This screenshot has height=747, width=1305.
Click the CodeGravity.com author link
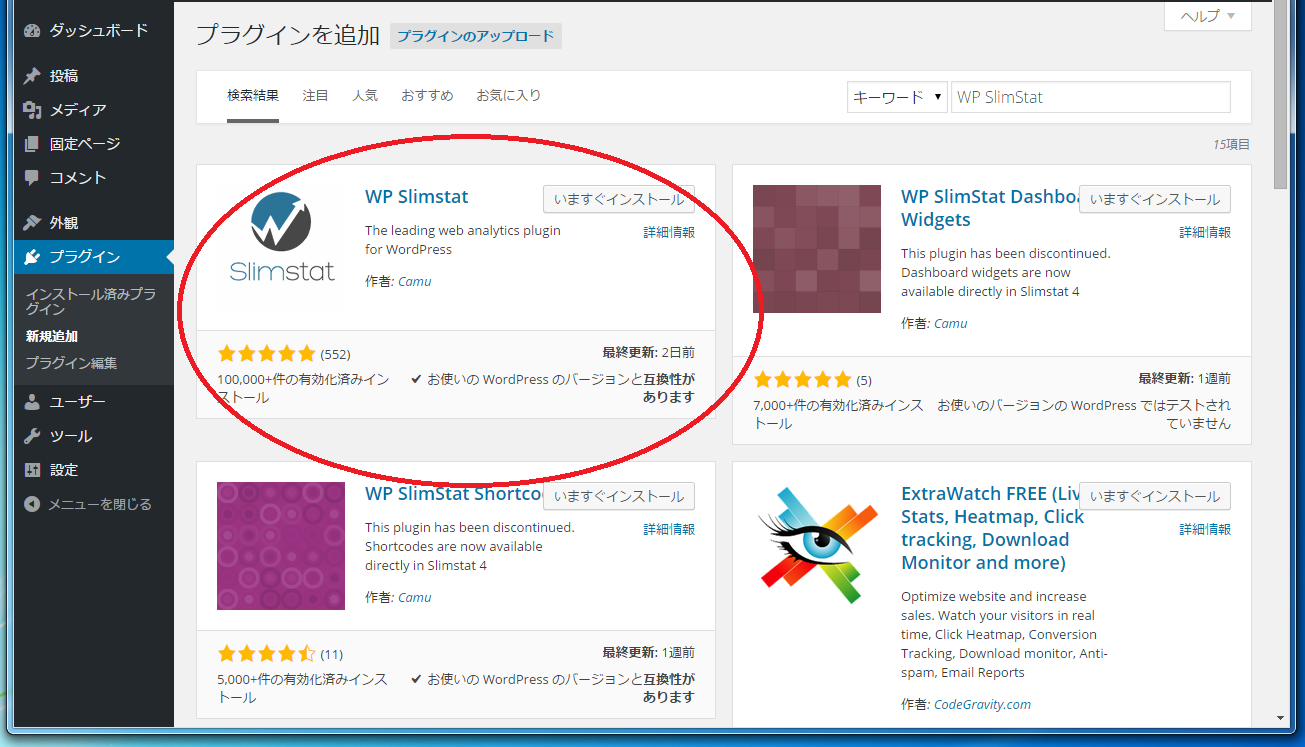click(x=982, y=704)
